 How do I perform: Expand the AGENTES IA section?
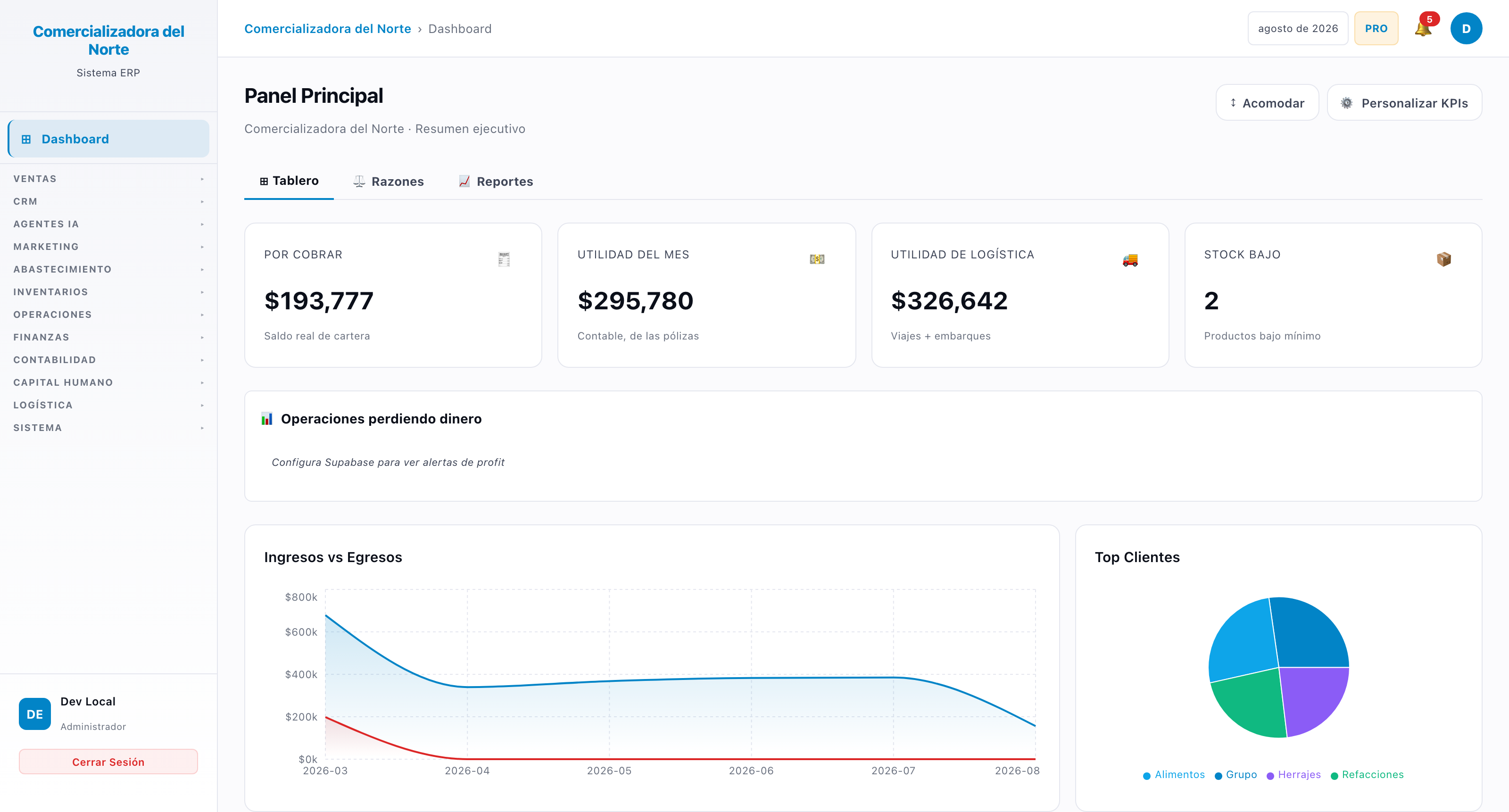pyautogui.click(x=108, y=224)
